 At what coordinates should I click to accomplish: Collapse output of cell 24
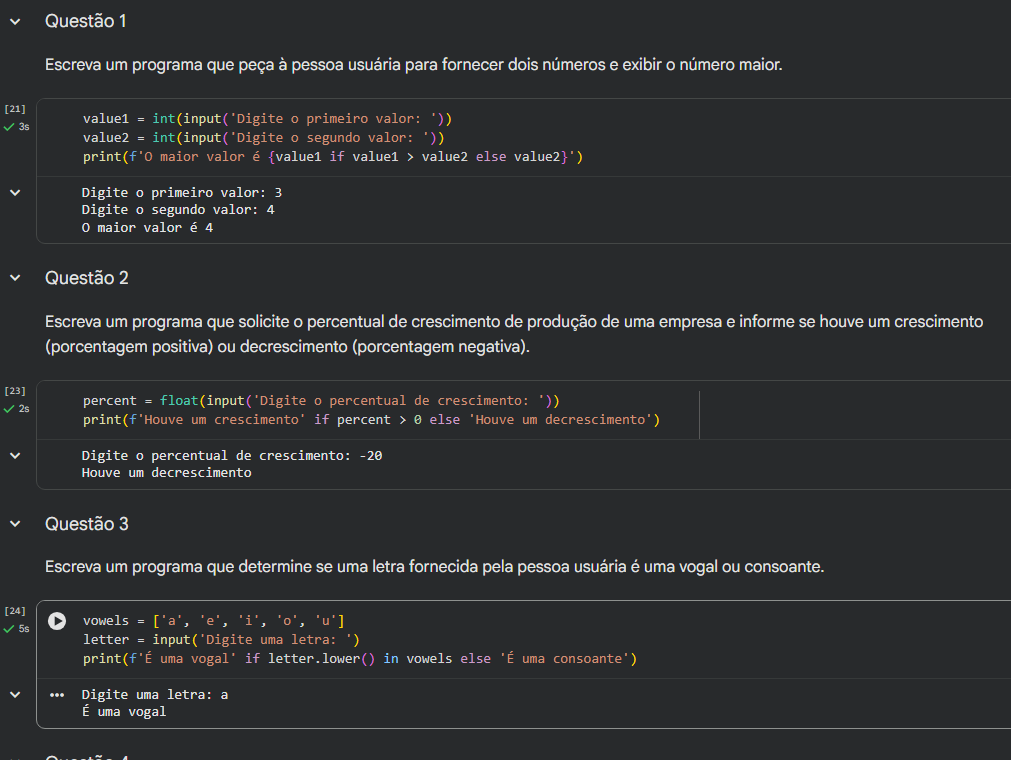(15, 695)
